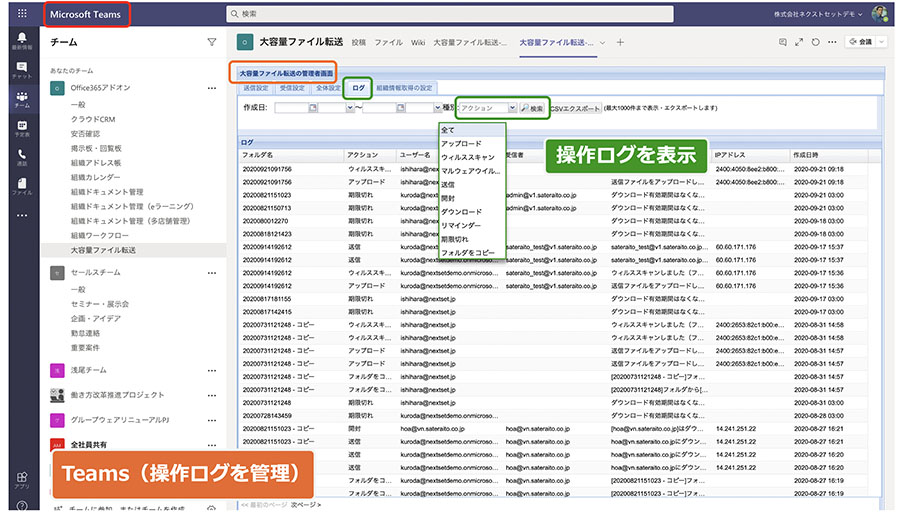This screenshot has height=514, width=900.
Task: Click the 大容量ファイル転送 channel avatar
Action: [x=245, y=42]
